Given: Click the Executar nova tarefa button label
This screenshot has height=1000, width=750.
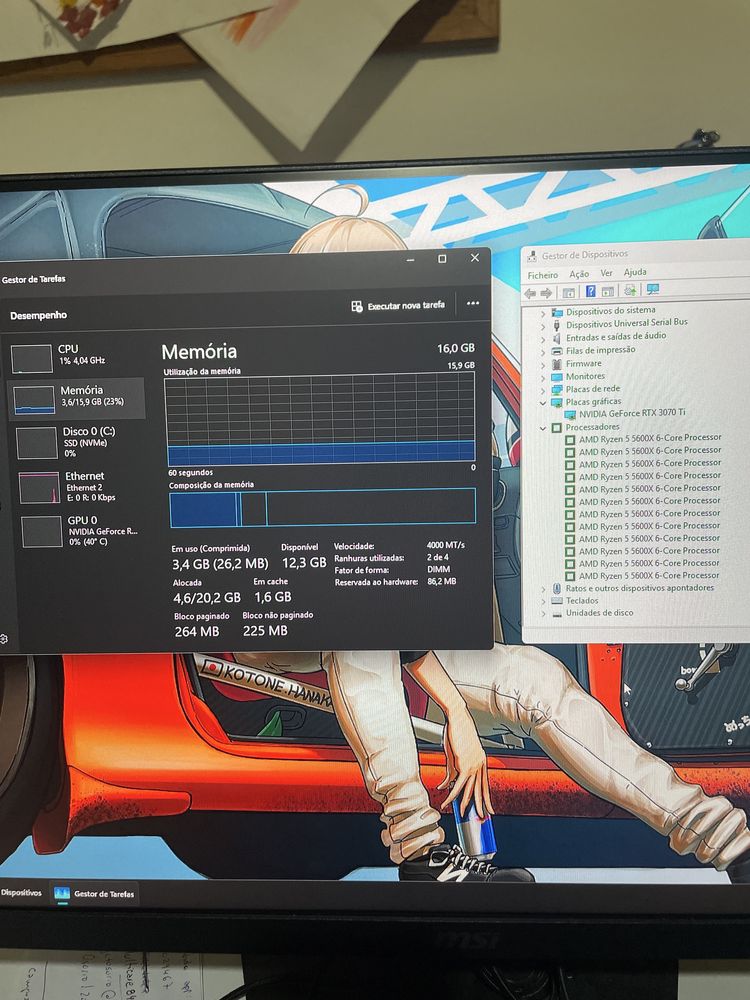Looking at the screenshot, I should [406, 305].
